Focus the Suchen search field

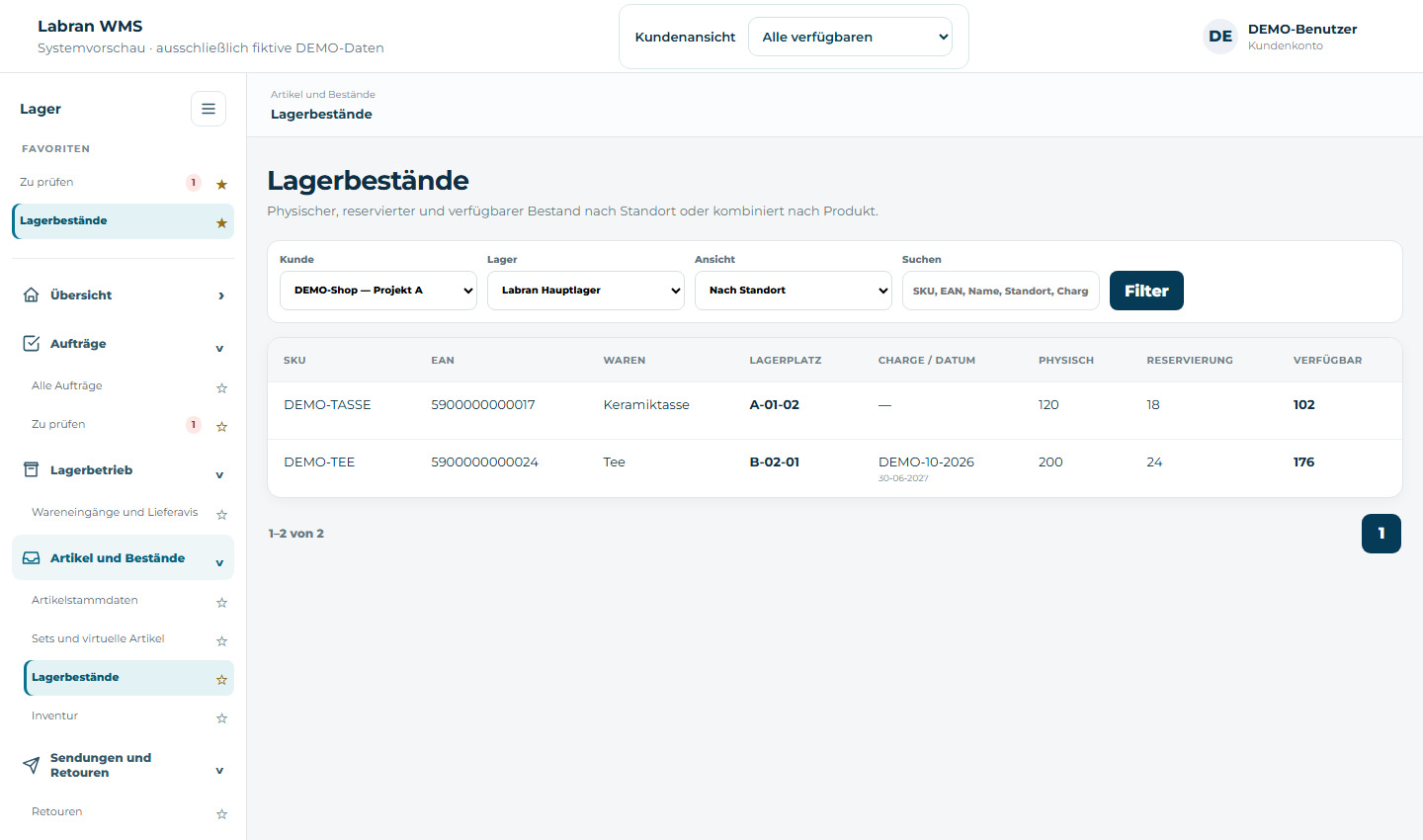[x=1001, y=291]
